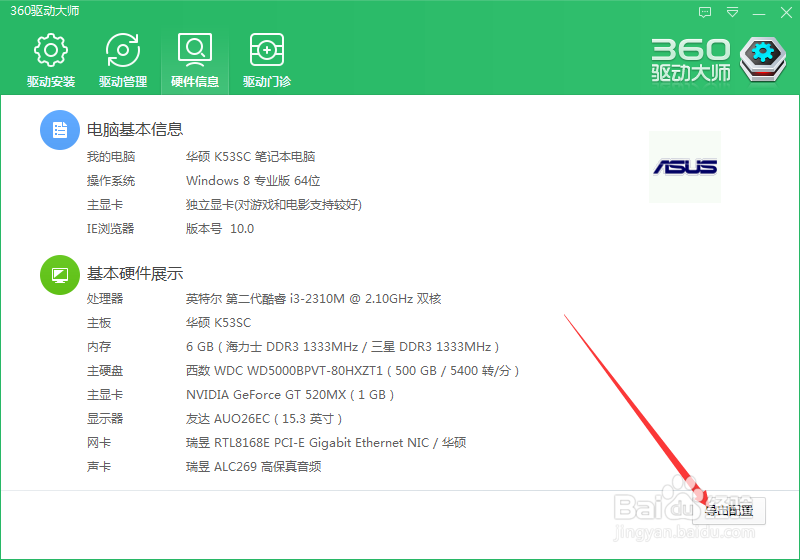This screenshot has width=800, height=560.
Task: Click the NVIDIA GeForce GT 520MX value
Action: [x=290, y=395]
